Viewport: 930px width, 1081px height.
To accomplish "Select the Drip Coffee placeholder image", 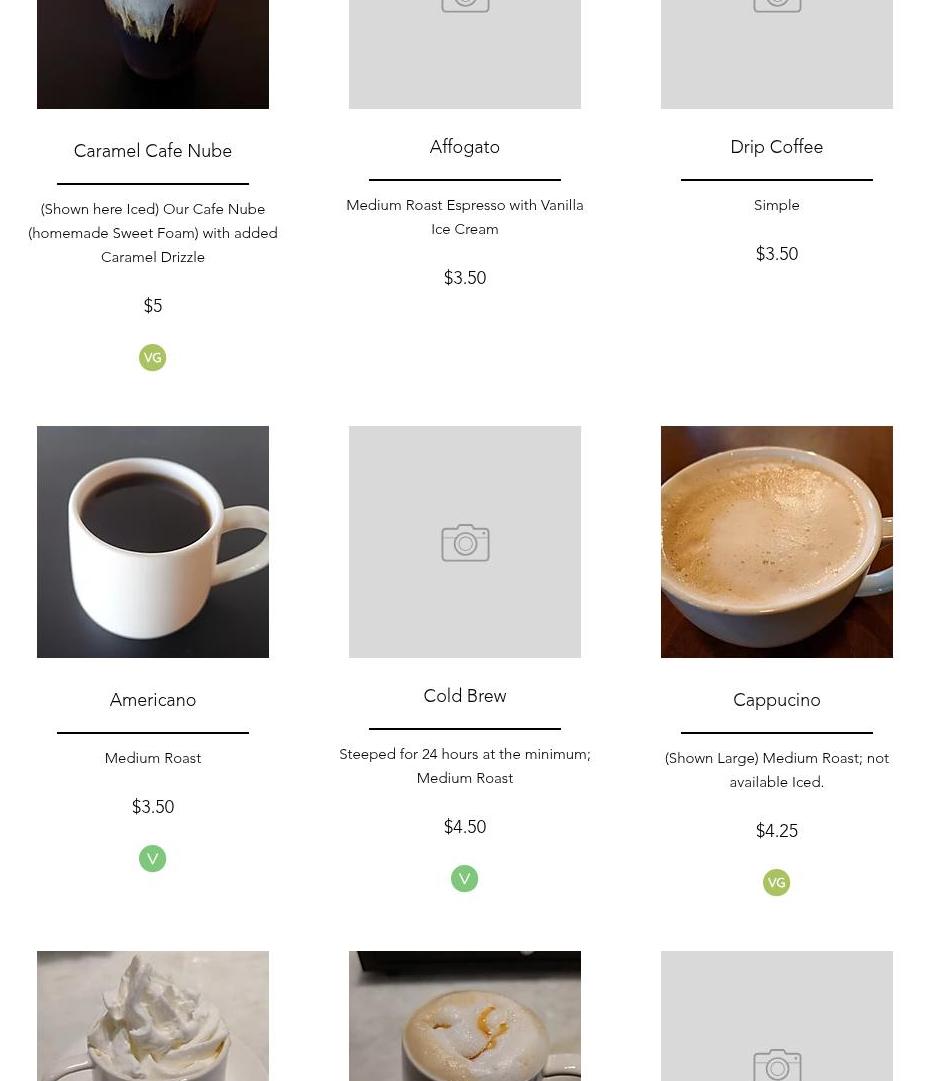I will [777, 54].
